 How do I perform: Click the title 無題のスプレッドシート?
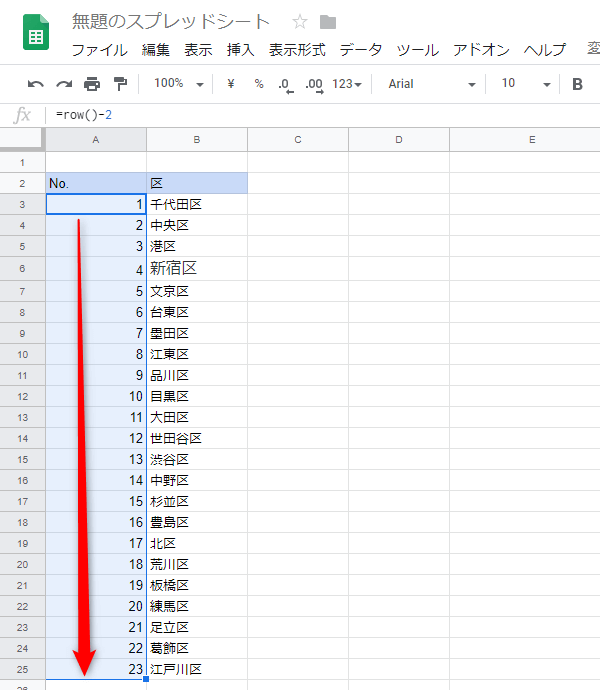(171, 22)
